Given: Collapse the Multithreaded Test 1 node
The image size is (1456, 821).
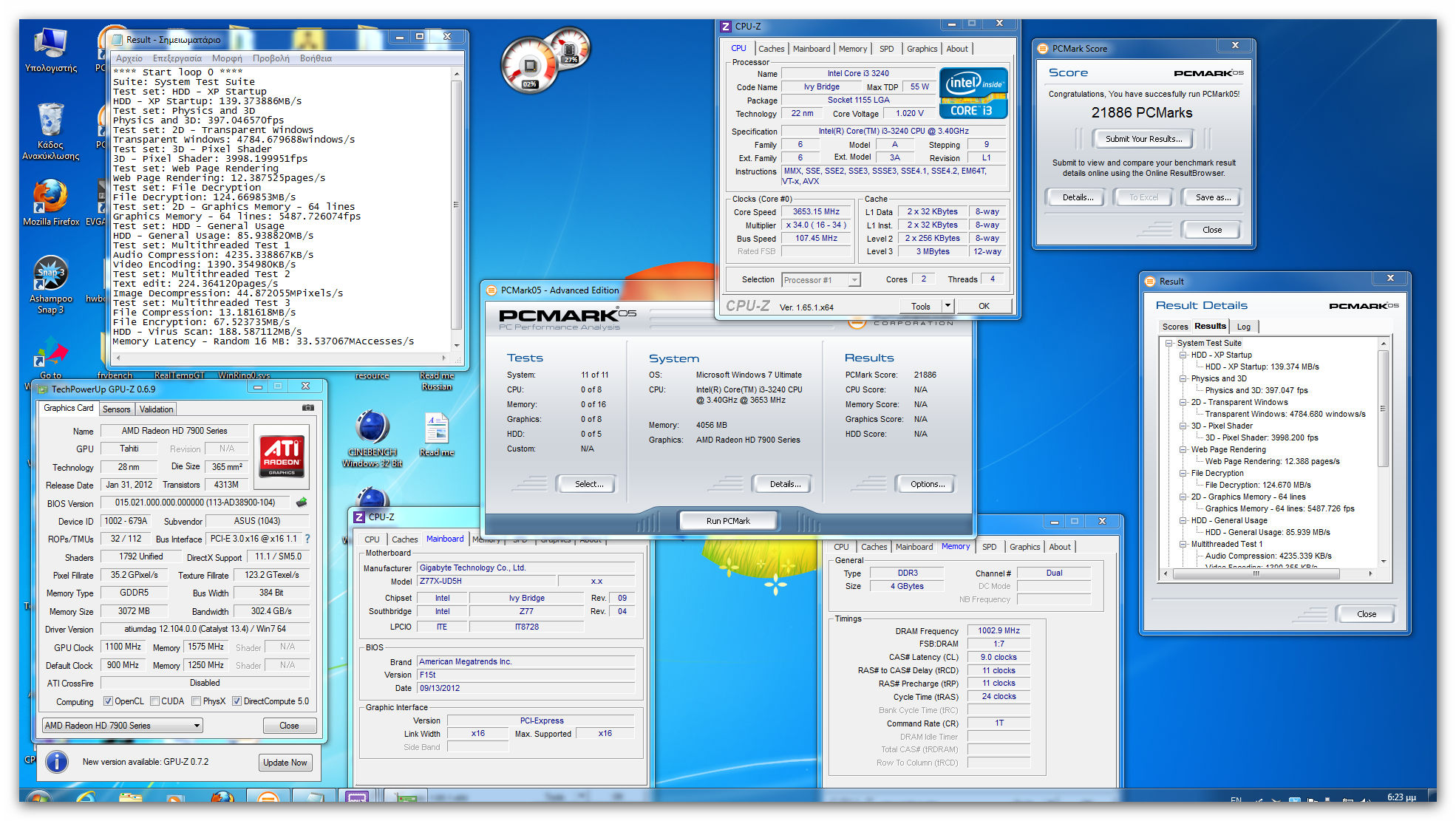Looking at the screenshot, I should (1183, 544).
